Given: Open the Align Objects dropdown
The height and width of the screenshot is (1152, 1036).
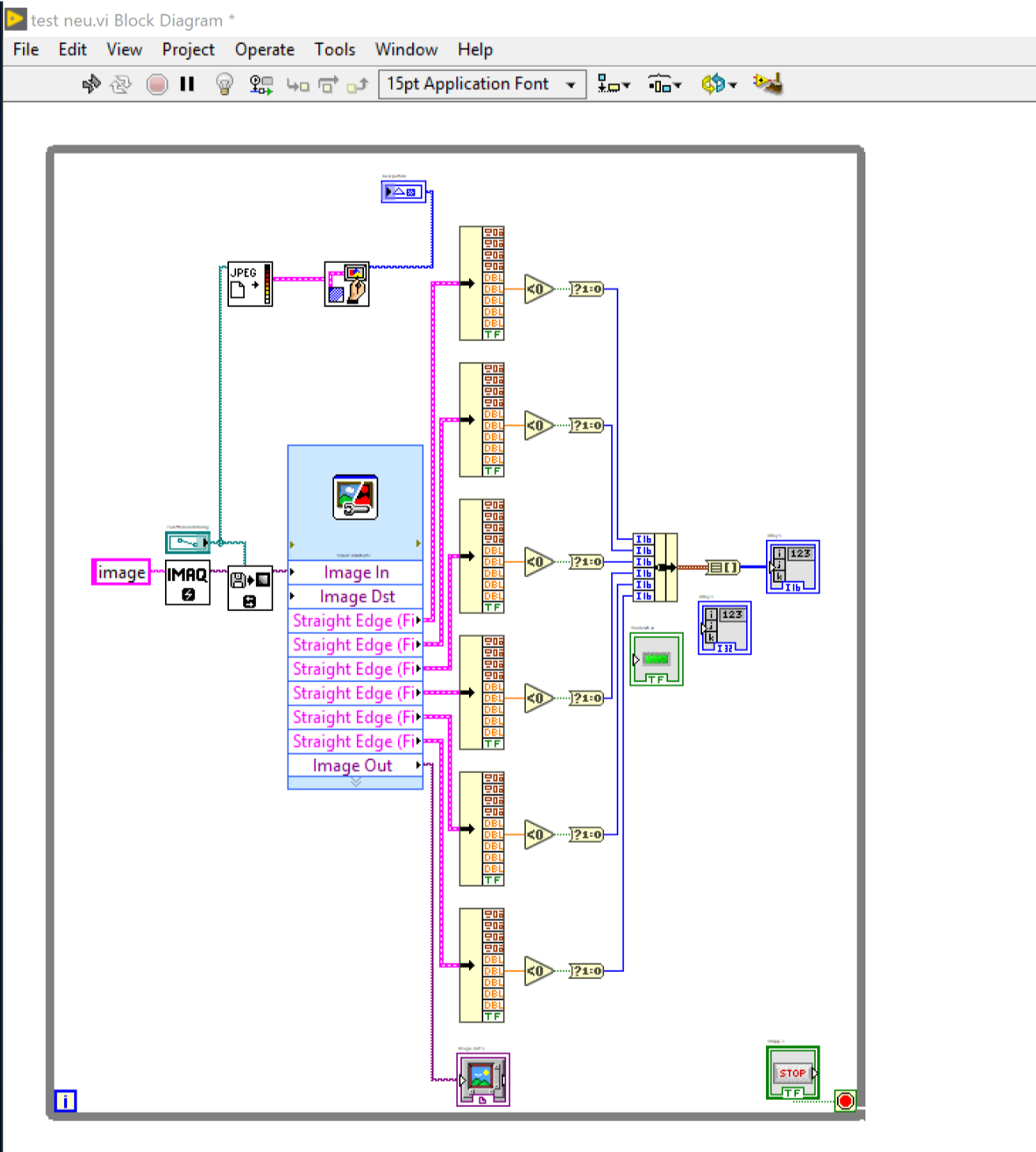Looking at the screenshot, I should (x=613, y=84).
